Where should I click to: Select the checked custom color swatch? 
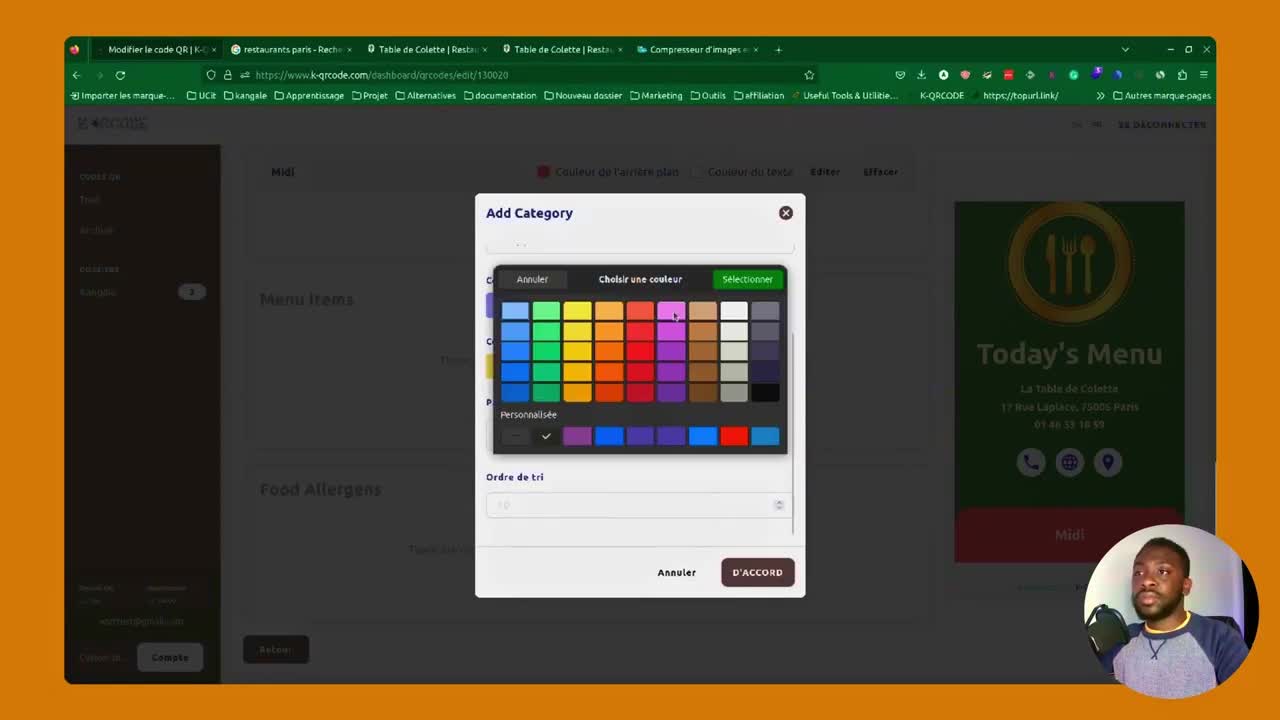point(546,436)
